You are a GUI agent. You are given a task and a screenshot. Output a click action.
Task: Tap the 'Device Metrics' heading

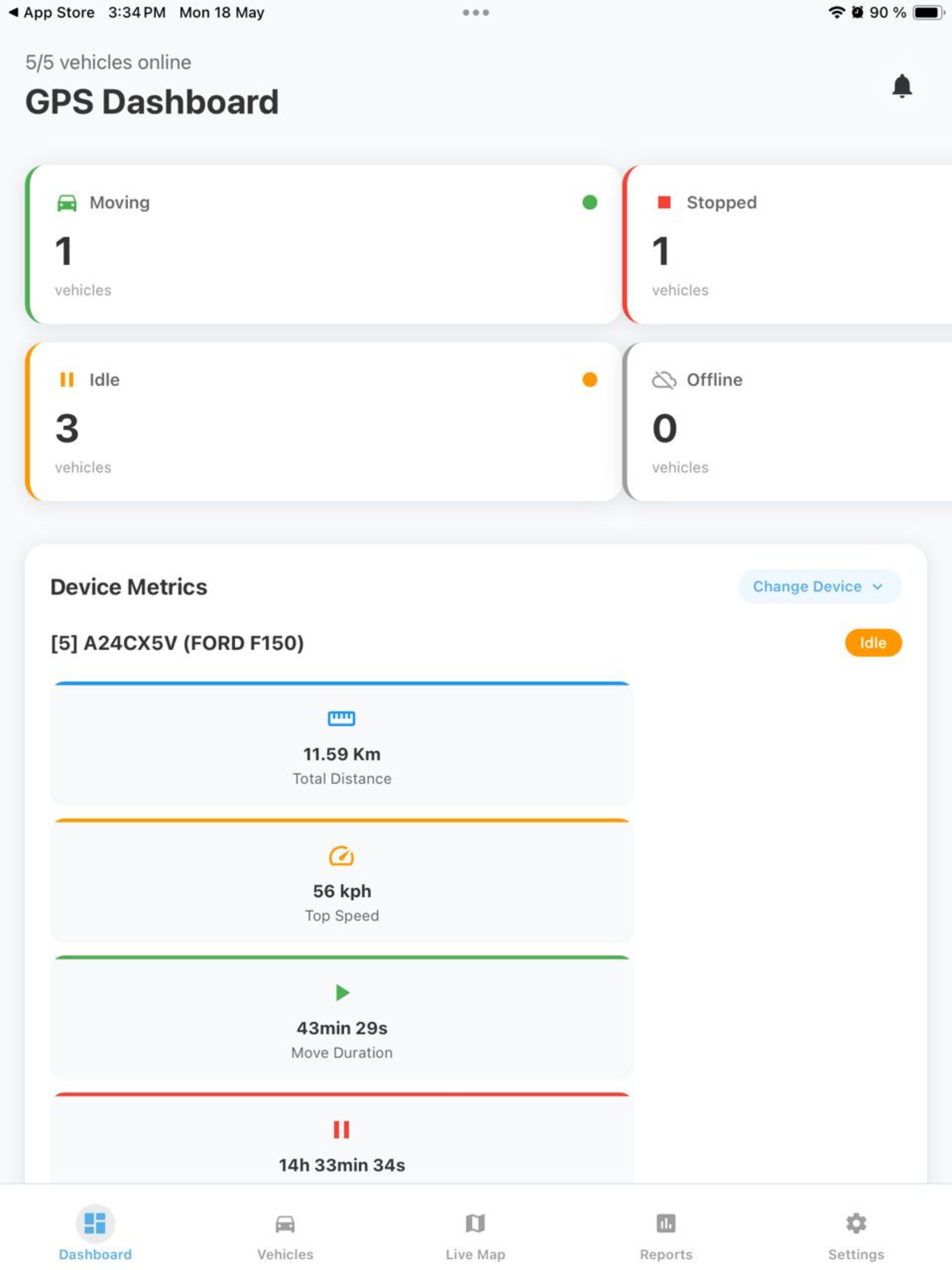[x=129, y=587]
